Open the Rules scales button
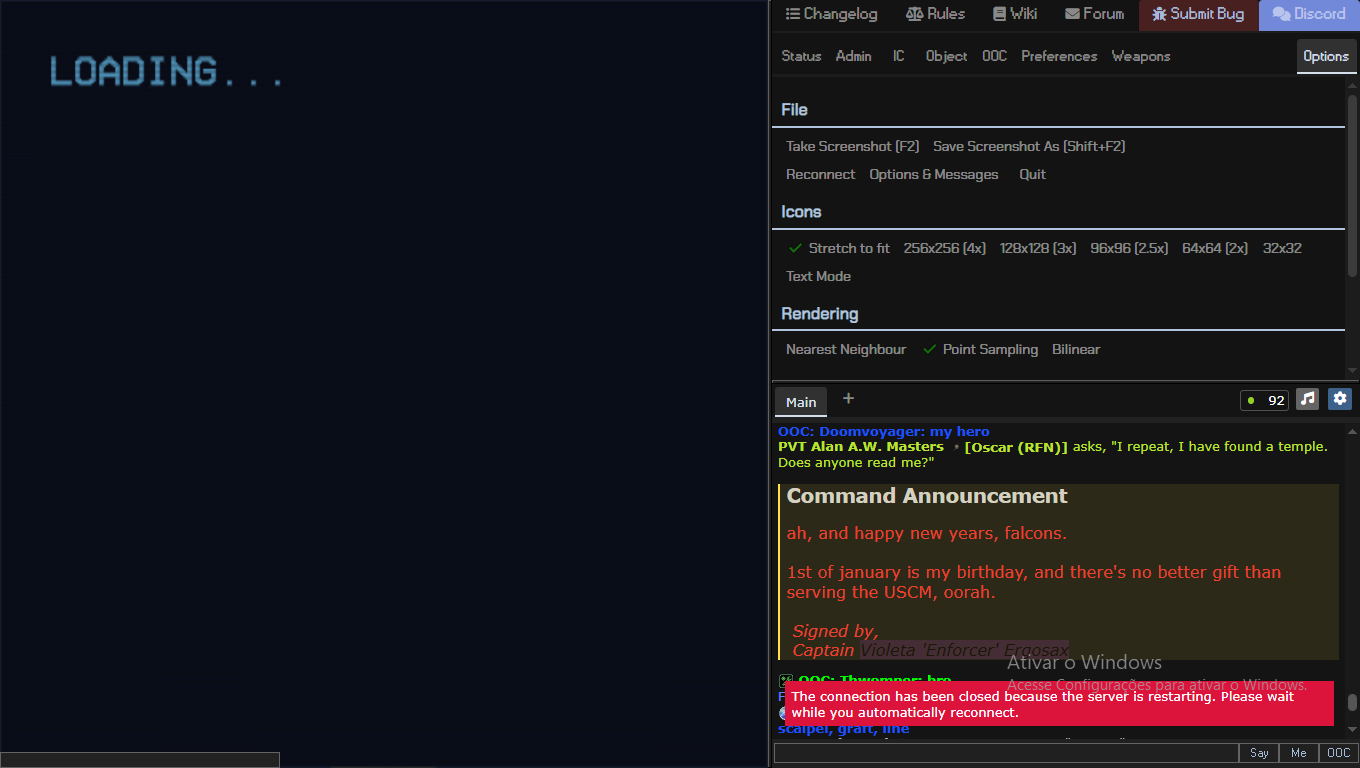1360x768 pixels. [935, 14]
